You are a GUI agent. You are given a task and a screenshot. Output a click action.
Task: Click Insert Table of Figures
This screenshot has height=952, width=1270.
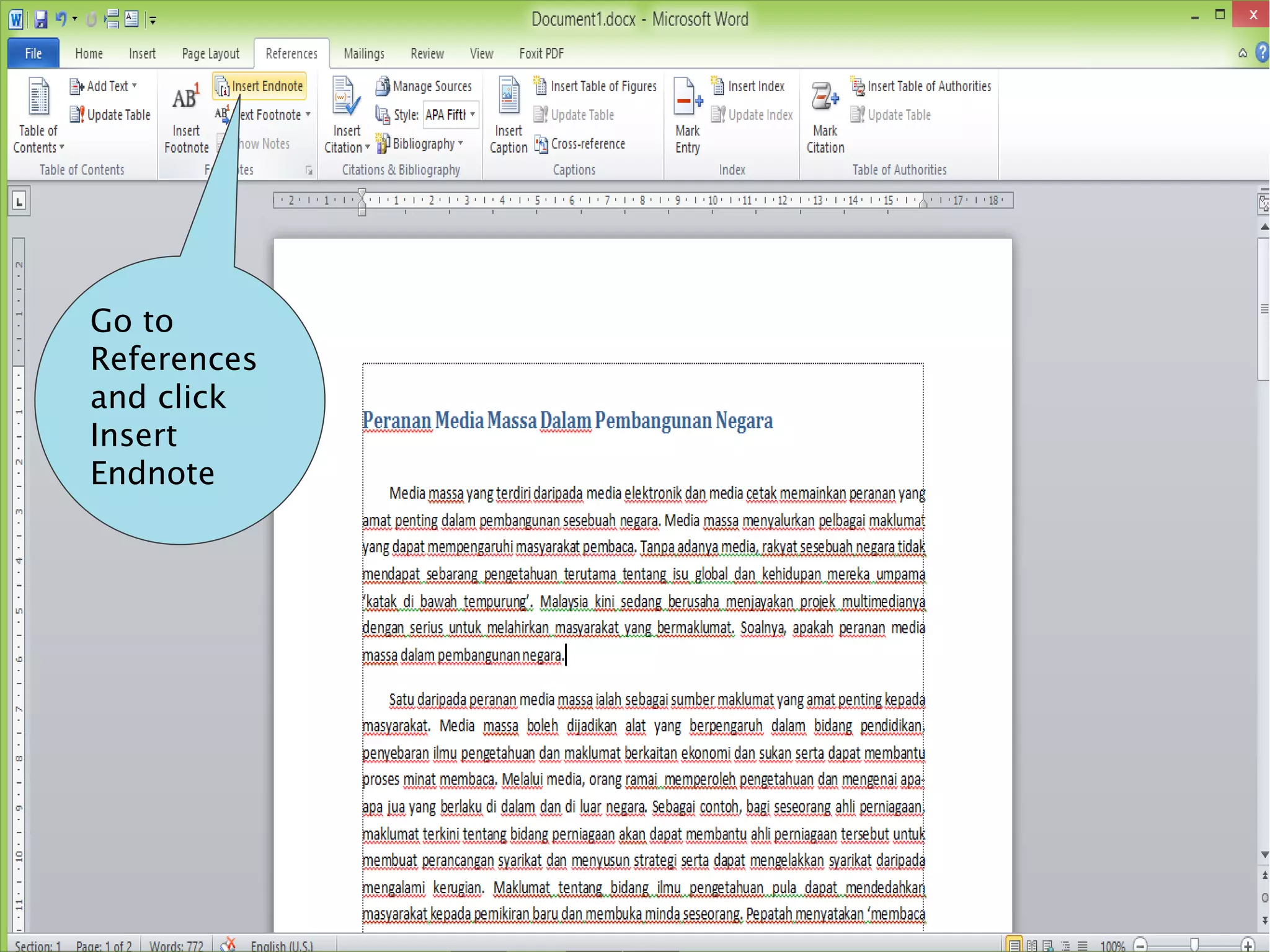pyautogui.click(x=595, y=86)
